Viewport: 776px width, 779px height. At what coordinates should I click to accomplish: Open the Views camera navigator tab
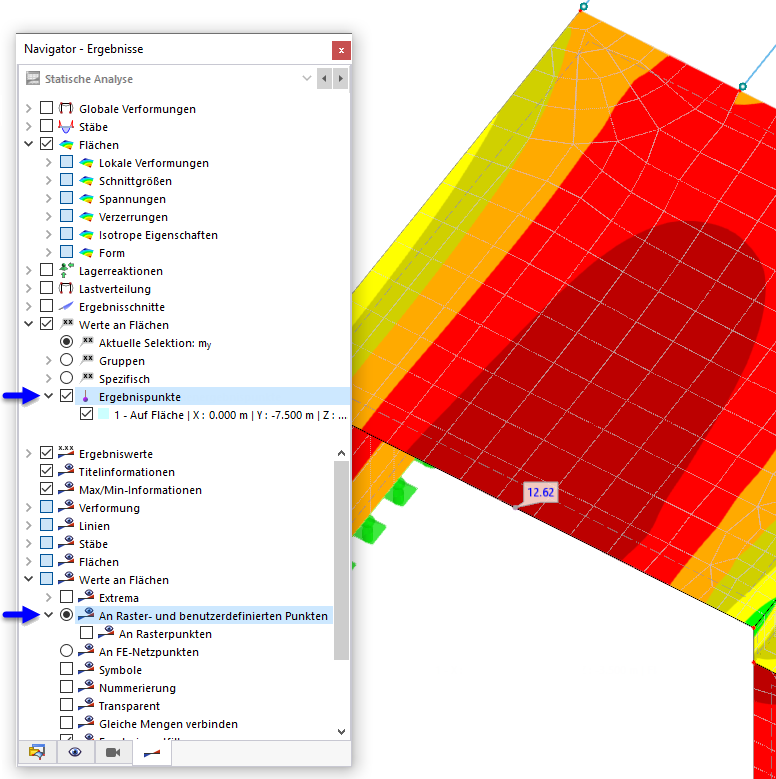[x=113, y=753]
